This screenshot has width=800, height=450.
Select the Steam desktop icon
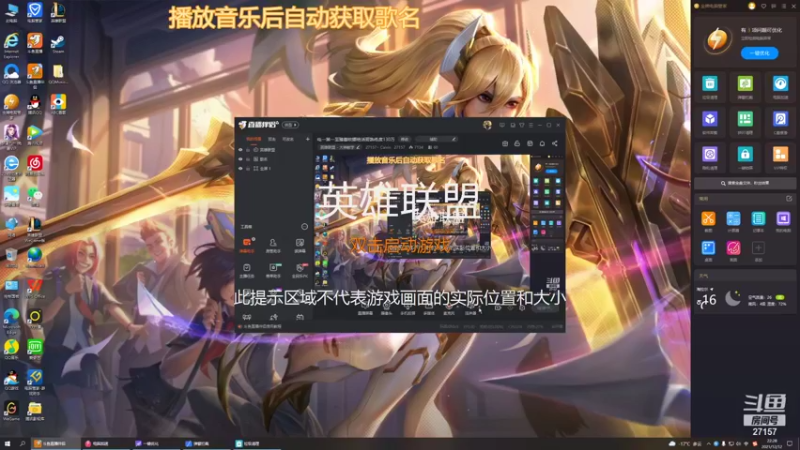(58, 44)
